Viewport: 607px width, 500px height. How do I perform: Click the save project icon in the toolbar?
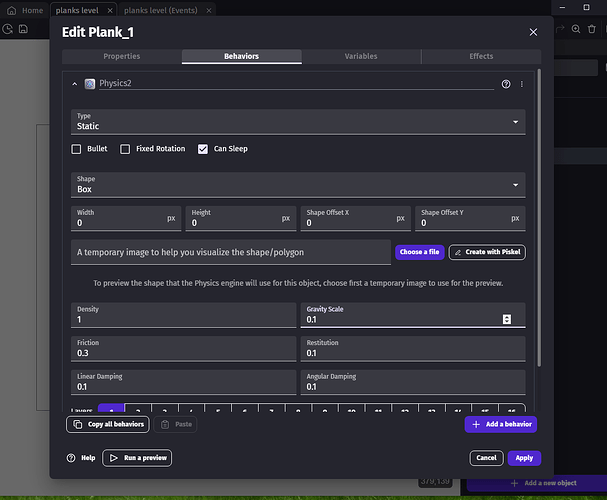click(23, 29)
